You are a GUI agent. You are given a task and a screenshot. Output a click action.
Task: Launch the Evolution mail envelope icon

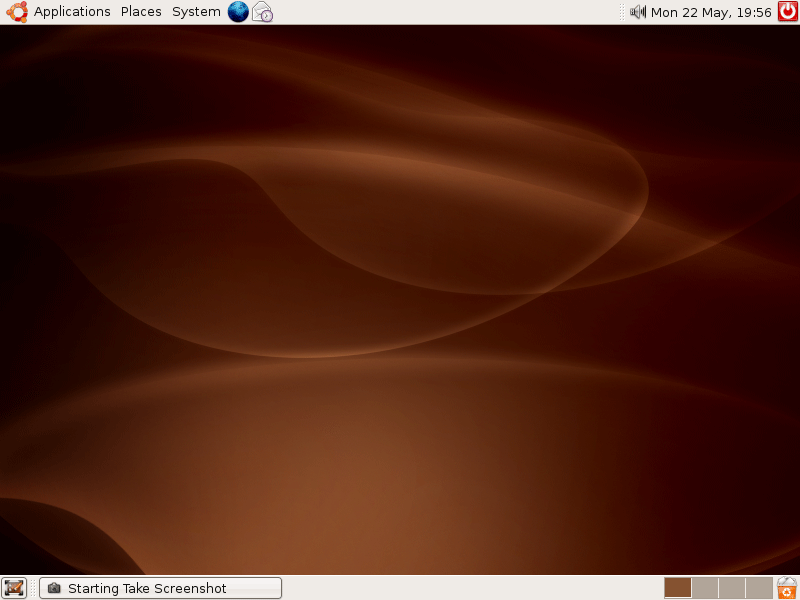click(262, 12)
